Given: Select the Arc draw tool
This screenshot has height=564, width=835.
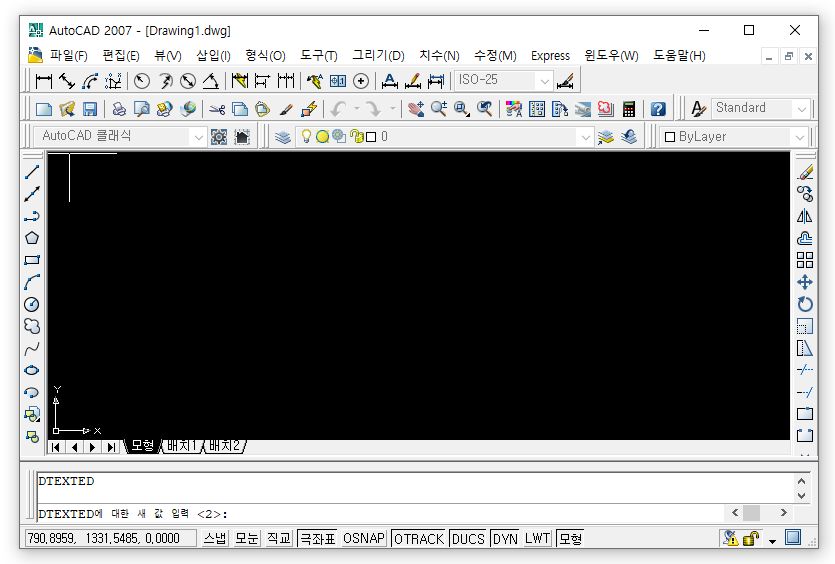Looking at the screenshot, I should (32, 282).
